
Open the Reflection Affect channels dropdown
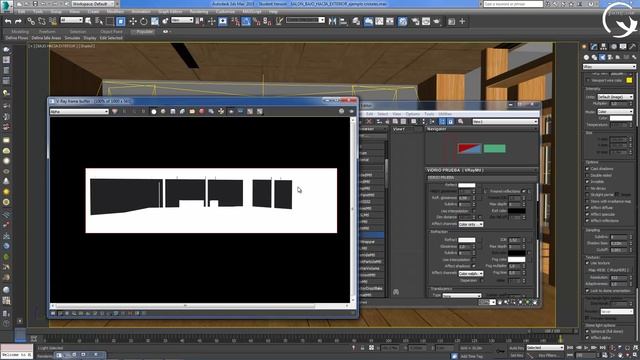(471, 224)
